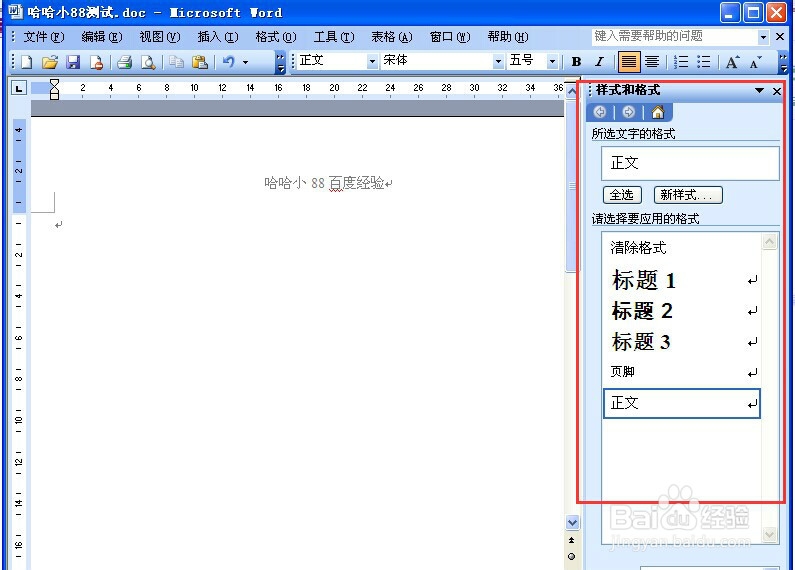Open the 样式和格式 task pane menu arrow
The width and height of the screenshot is (795, 570).
pyautogui.click(x=759, y=91)
